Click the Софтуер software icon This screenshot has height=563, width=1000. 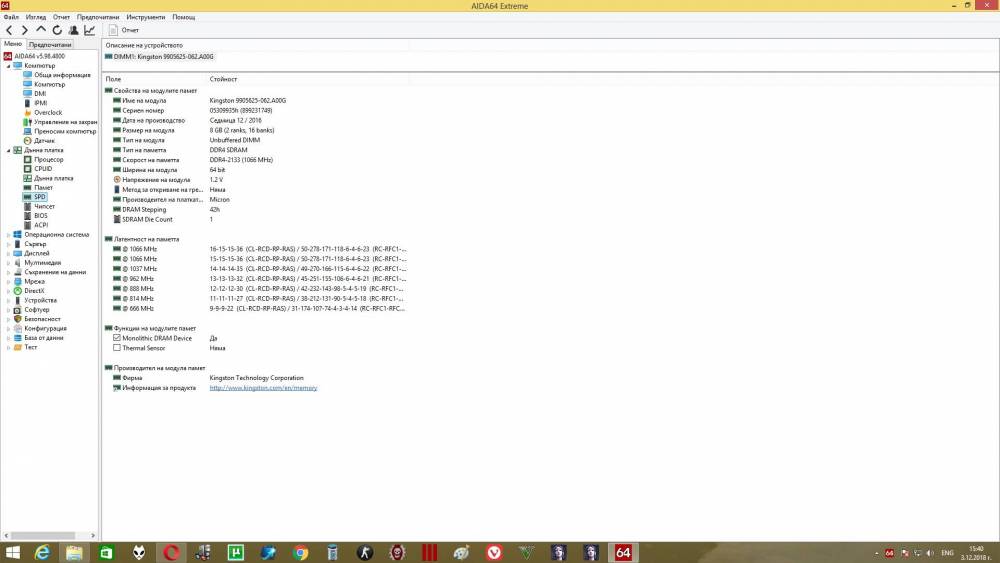tap(18, 310)
